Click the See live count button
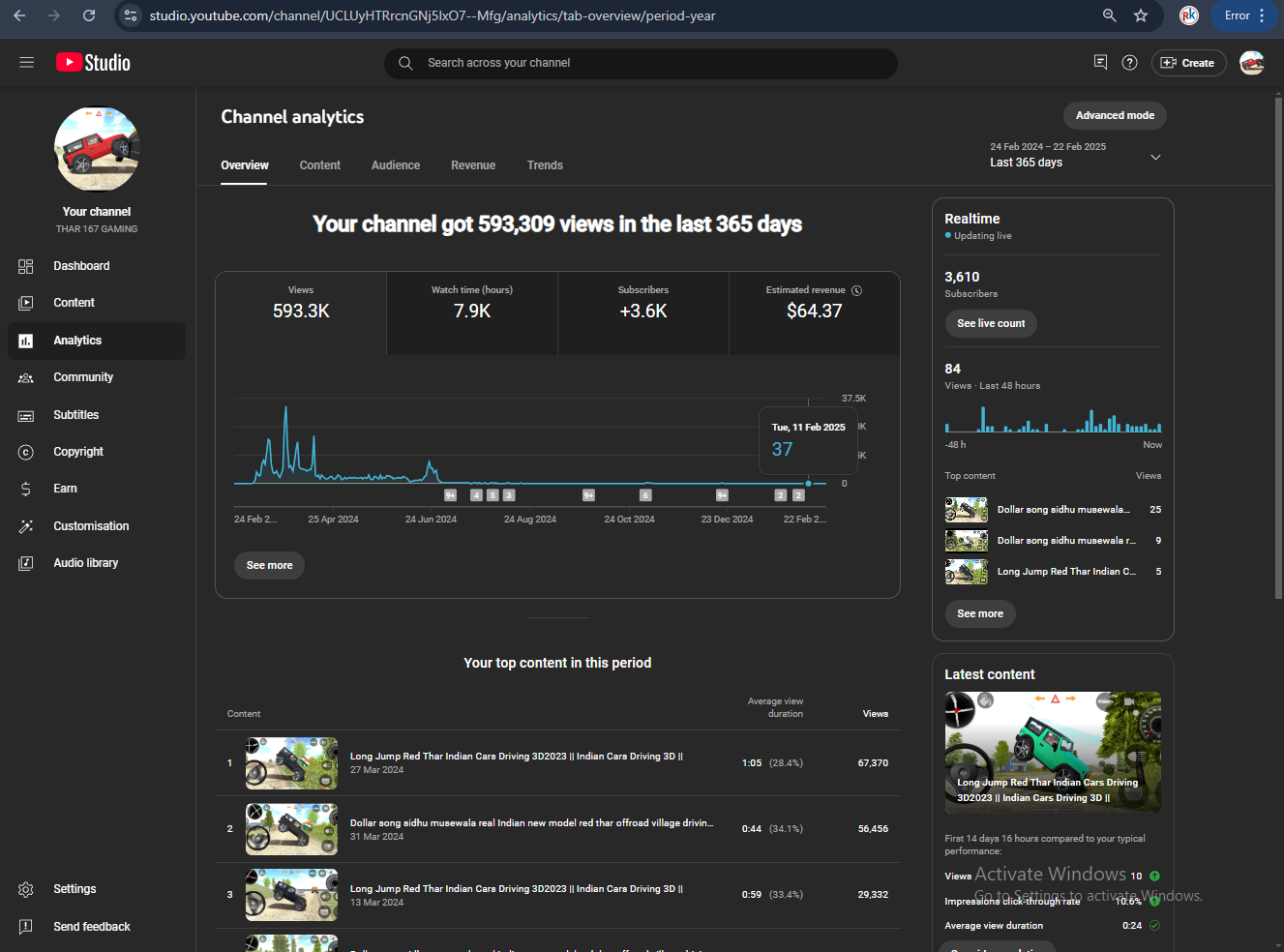 990,323
